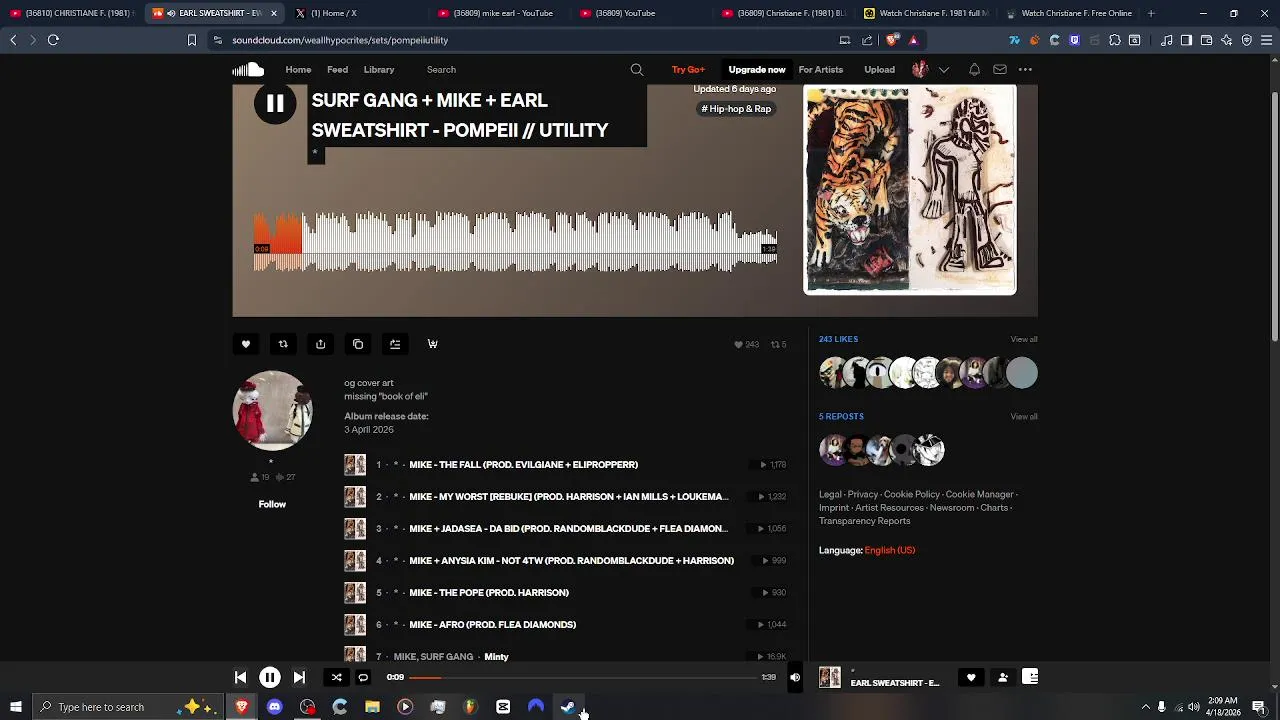Seek within the large track waveform
The height and width of the screenshot is (720, 1280).
(515, 241)
